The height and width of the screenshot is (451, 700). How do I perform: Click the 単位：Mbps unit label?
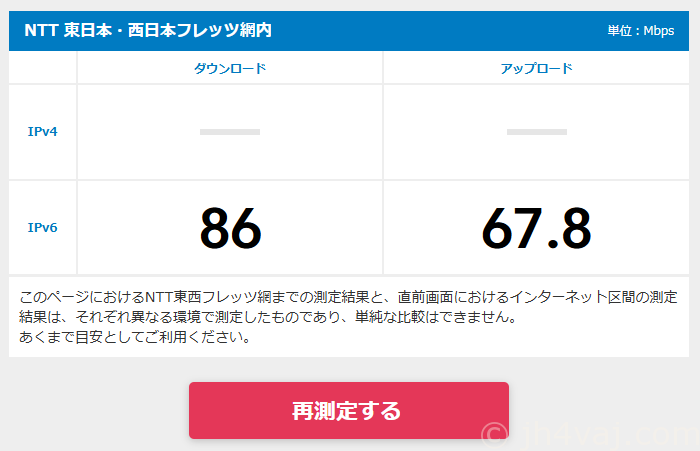[641, 31]
